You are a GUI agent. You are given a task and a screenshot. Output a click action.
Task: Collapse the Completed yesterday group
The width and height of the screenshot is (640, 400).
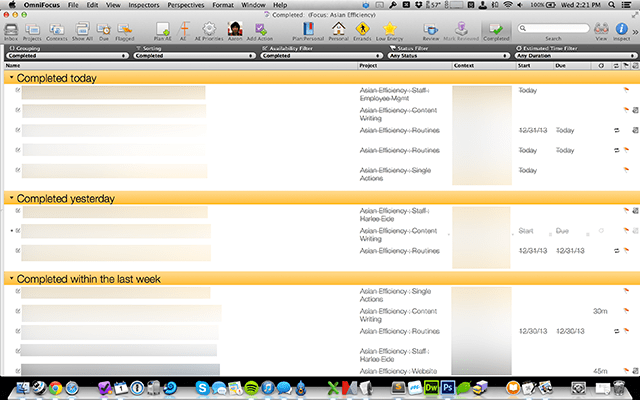pyautogui.click(x=11, y=198)
